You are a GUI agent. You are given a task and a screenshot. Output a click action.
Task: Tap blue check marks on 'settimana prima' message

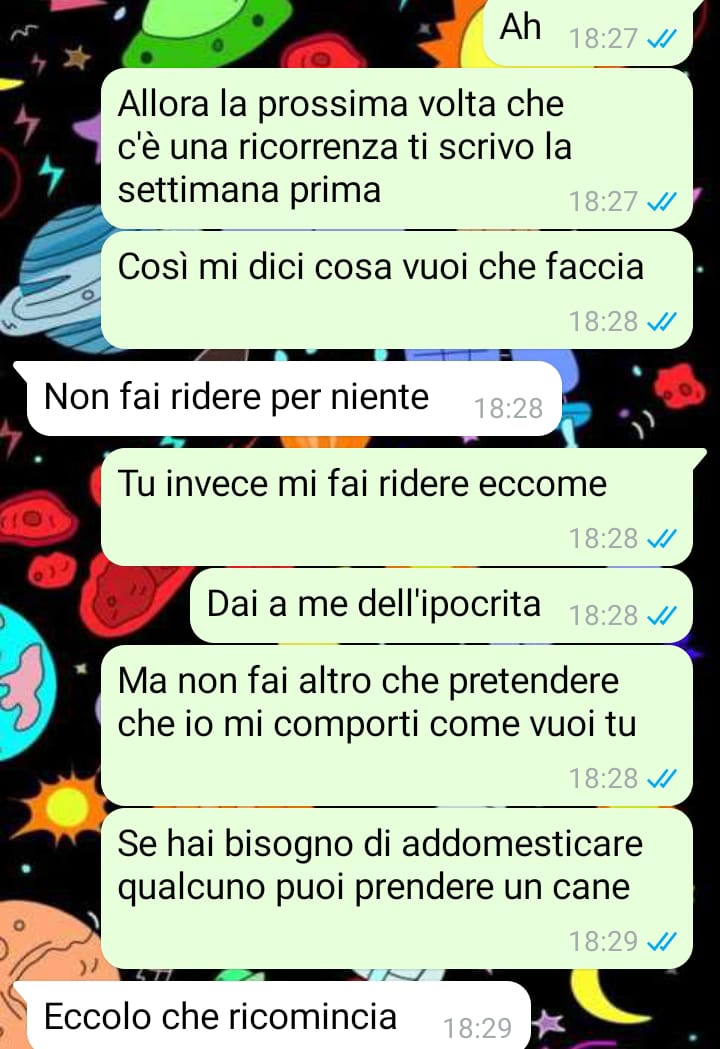click(662, 201)
